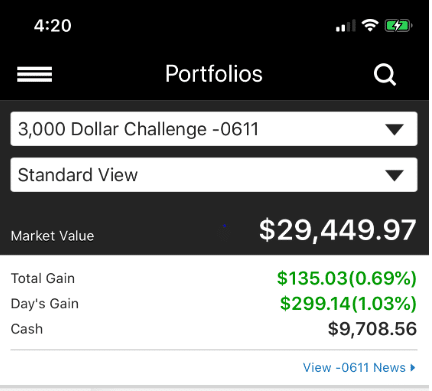Expand the 3,000 Dollar Challenge -0611 dropdown arrow
Image resolution: width=432 pixels, height=391 pixels.
[394, 129]
